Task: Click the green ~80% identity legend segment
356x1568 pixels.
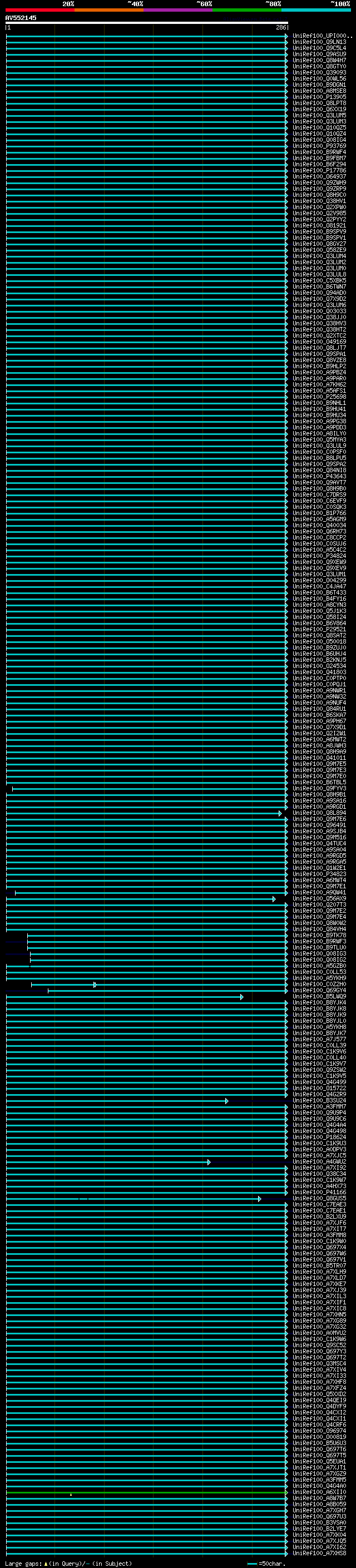Action: click(x=246, y=10)
